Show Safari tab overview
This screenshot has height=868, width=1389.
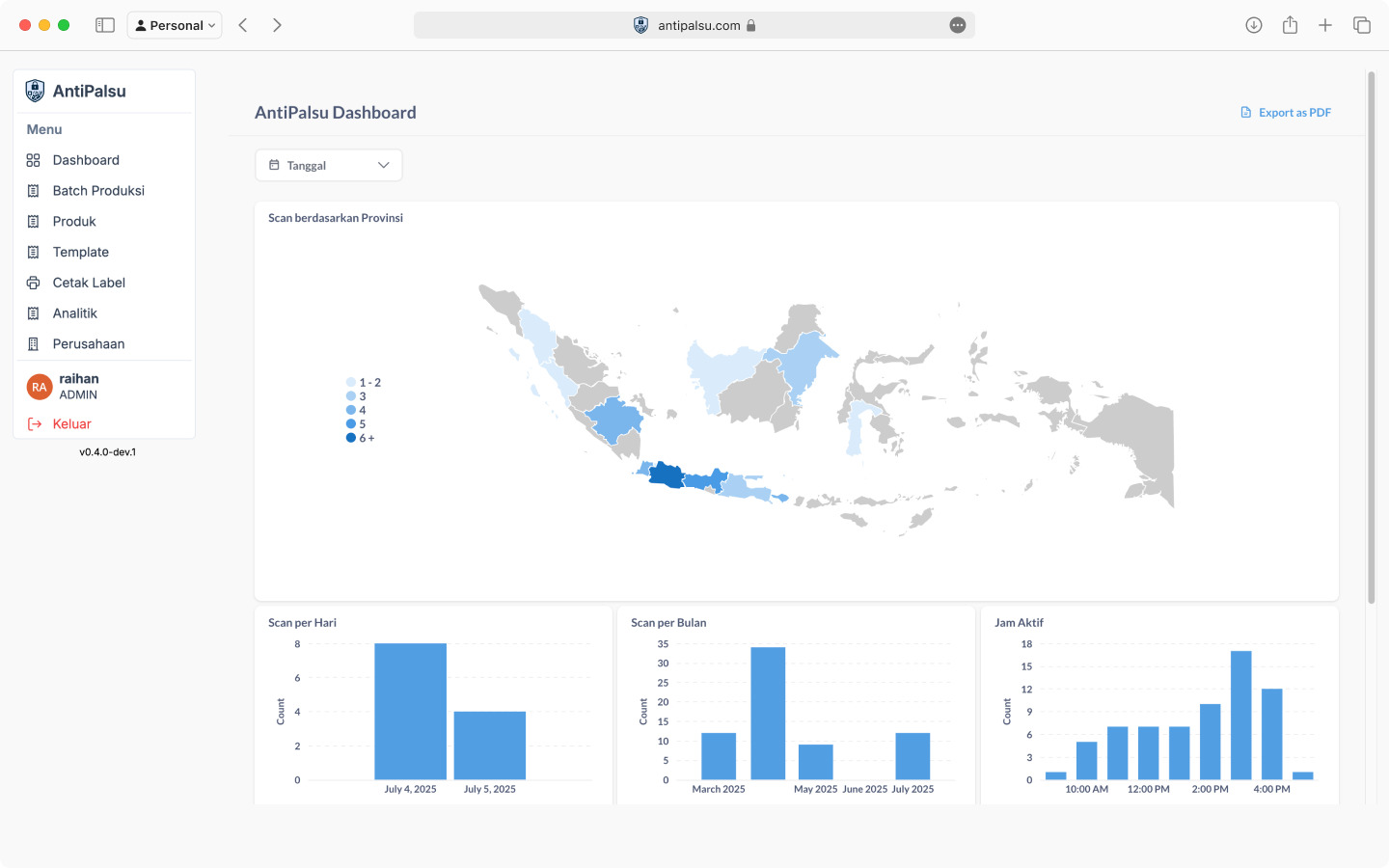[x=1361, y=25]
